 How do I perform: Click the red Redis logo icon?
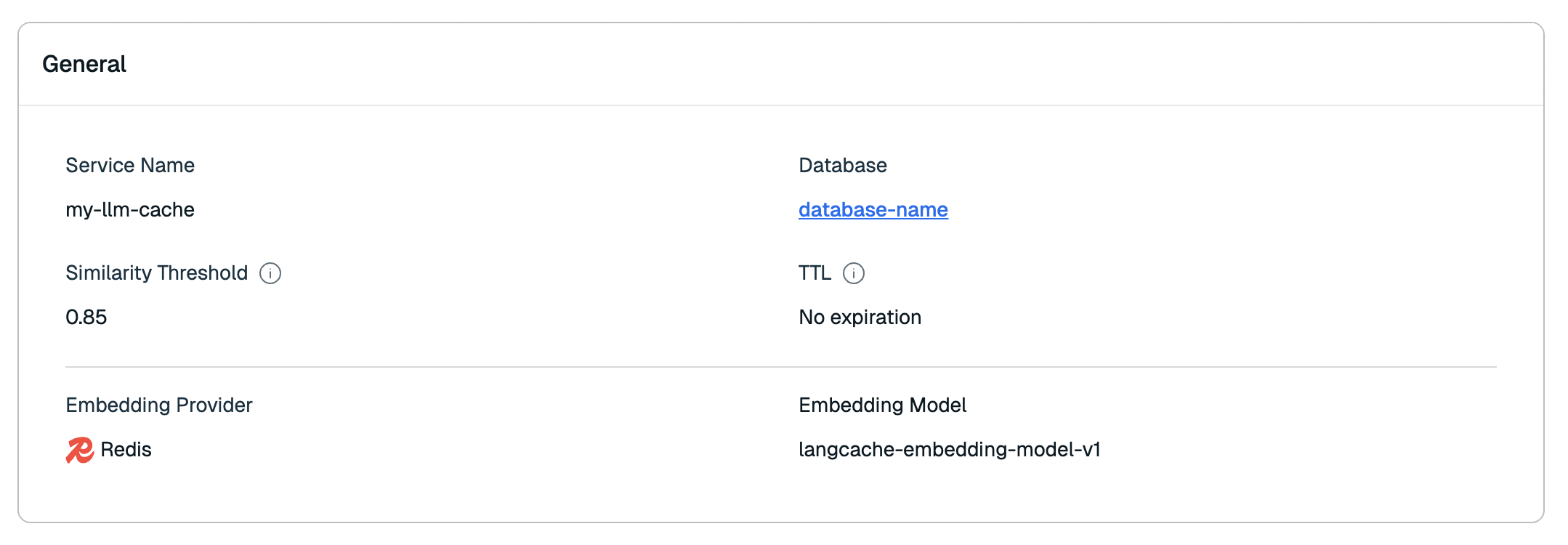point(79,450)
